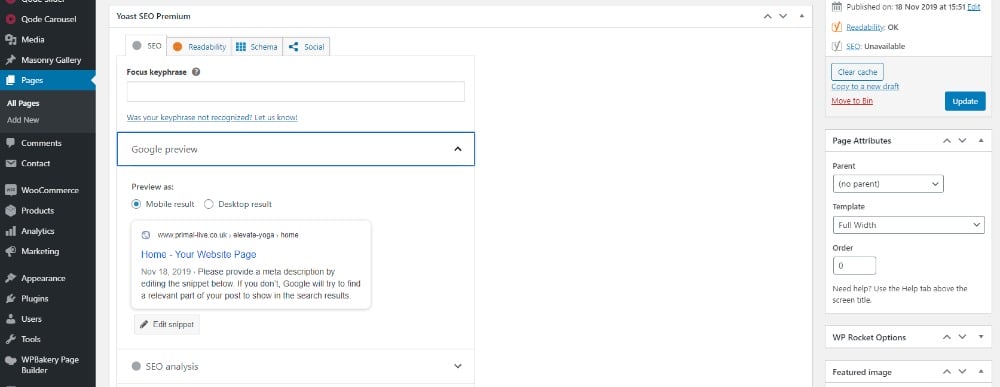Switch to the Readability tab
The height and width of the screenshot is (387, 1000).
tap(199, 47)
